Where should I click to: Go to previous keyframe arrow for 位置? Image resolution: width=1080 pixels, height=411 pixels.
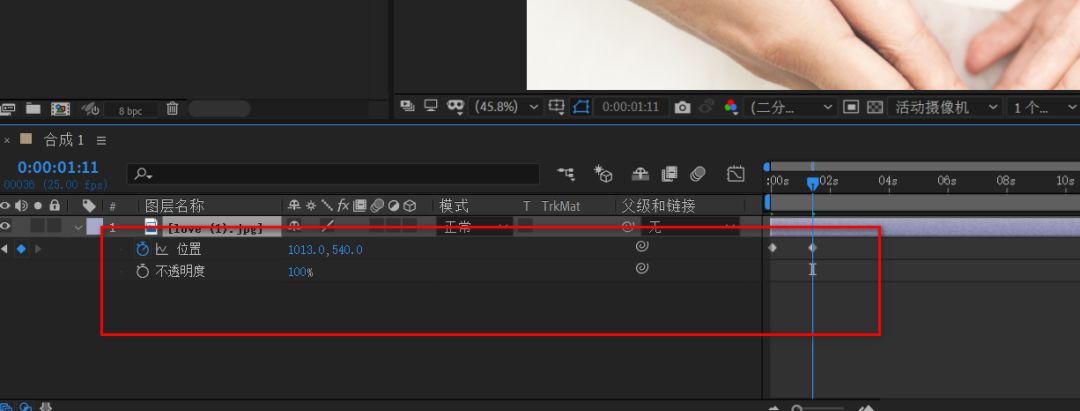coord(4,249)
